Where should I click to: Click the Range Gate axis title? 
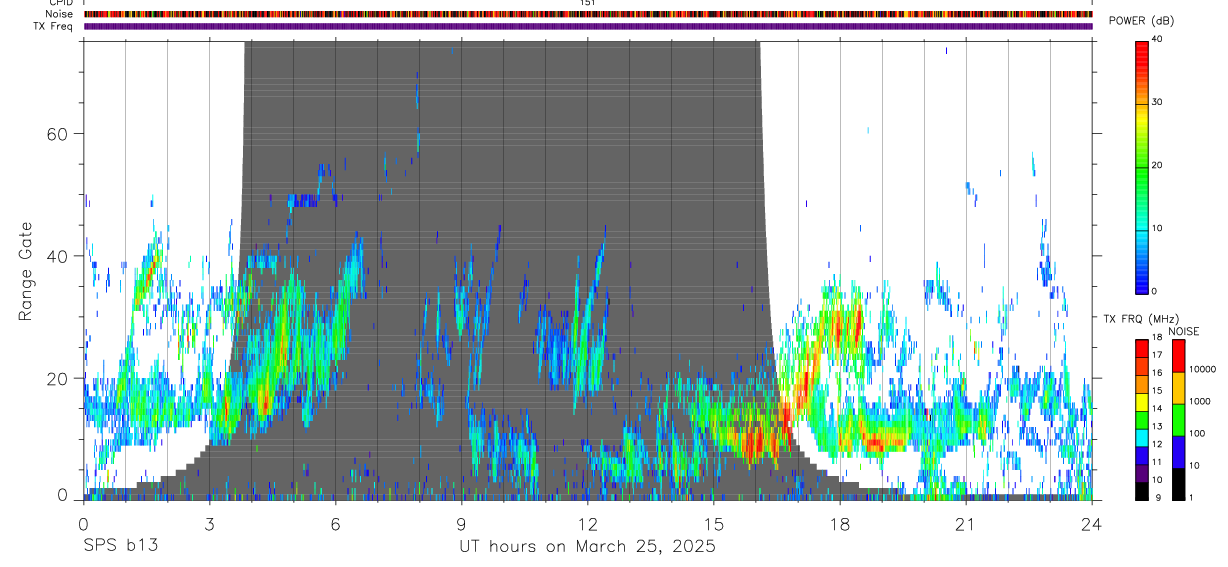27,270
